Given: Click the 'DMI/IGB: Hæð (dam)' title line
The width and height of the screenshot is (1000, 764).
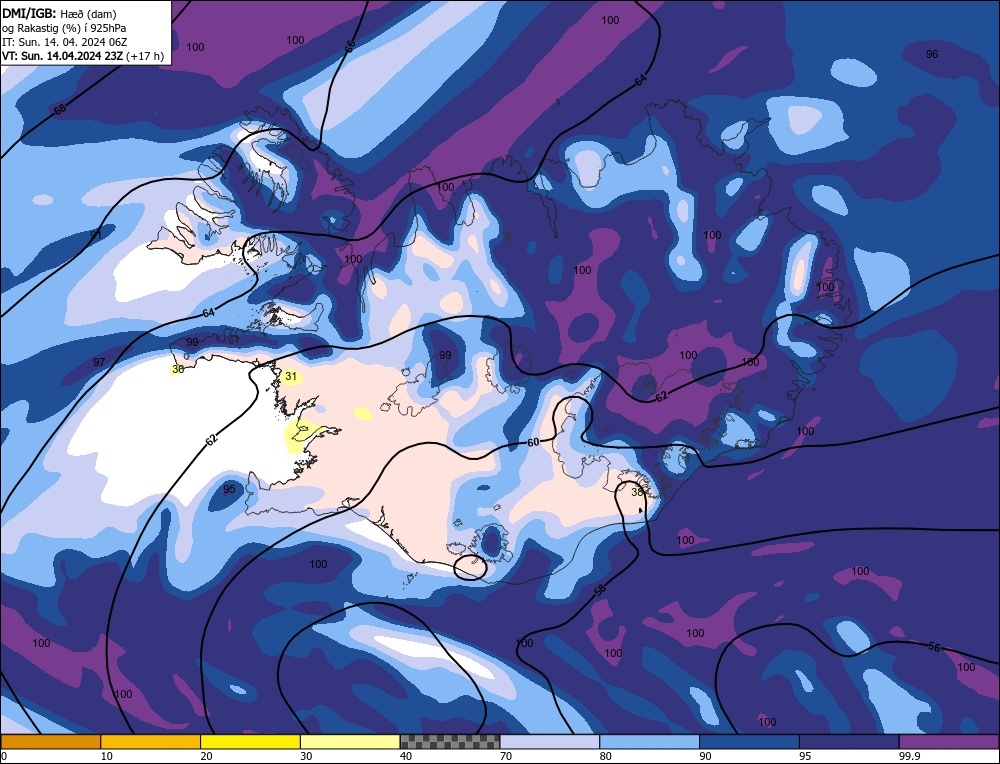Looking at the screenshot, I should 59,13.
